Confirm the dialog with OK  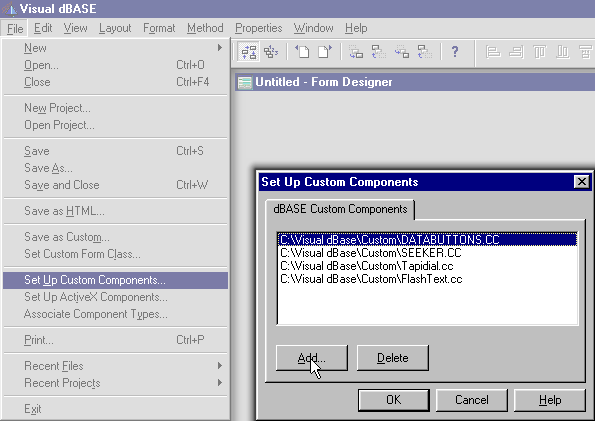pos(394,400)
